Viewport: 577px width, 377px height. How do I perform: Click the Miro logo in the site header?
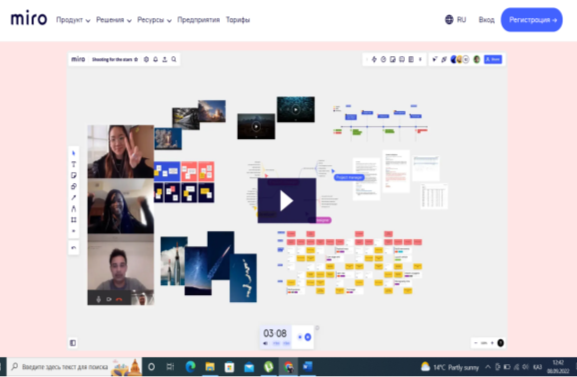pos(29,18)
